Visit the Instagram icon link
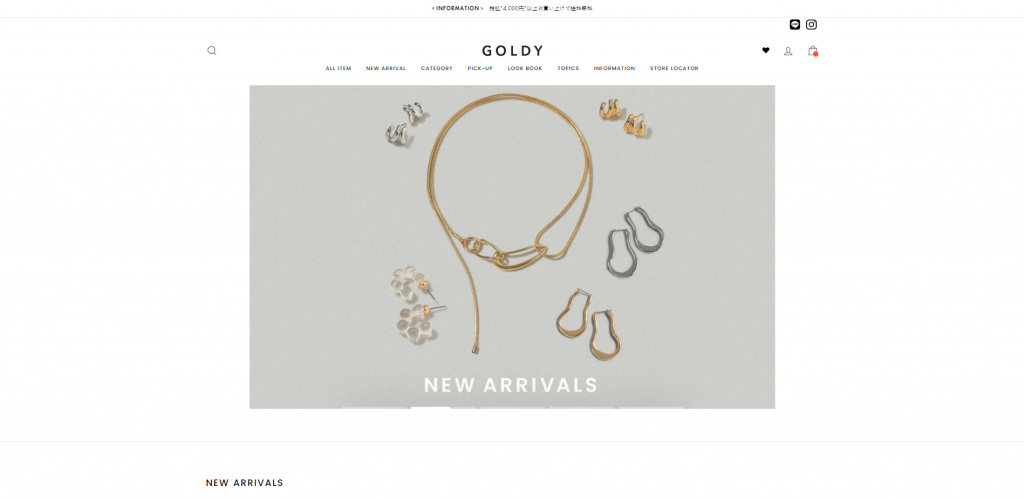This screenshot has width=1024, height=500. [811, 25]
